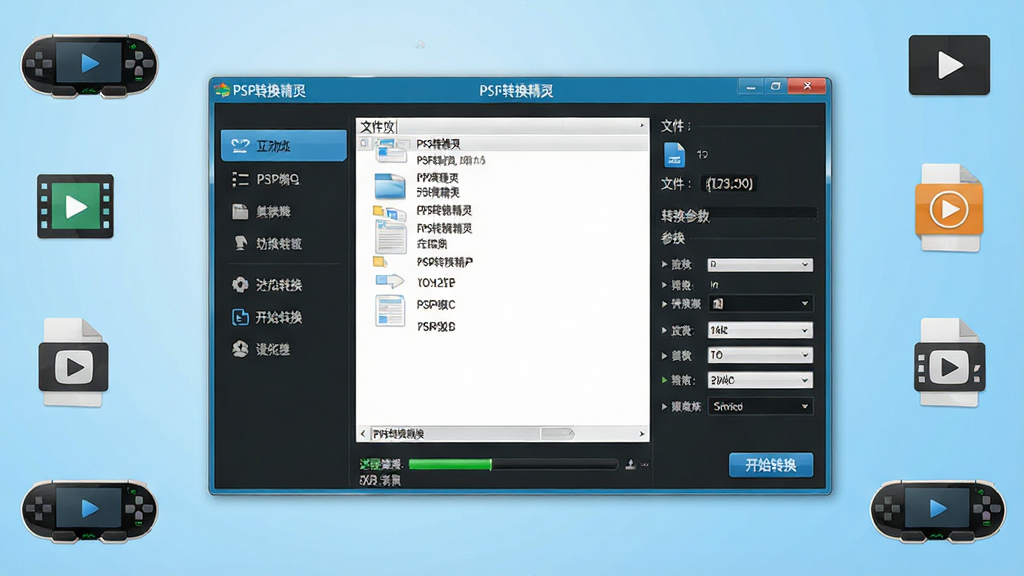Click the green conversion progress bar
The height and width of the screenshot is (576, 1024).
pyautogui.click(x=513, y=464)
